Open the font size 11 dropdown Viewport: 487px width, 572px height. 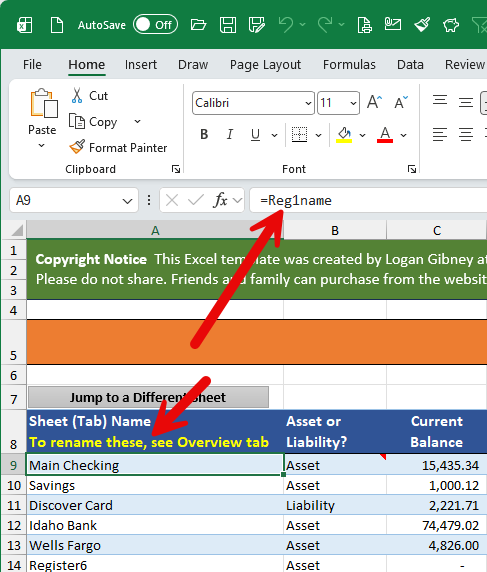point(353,103)
